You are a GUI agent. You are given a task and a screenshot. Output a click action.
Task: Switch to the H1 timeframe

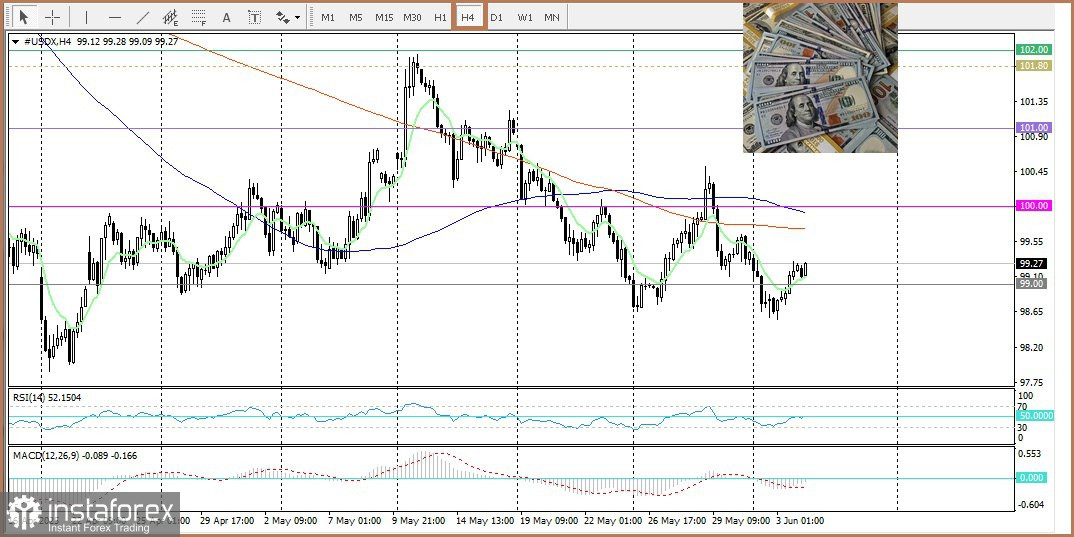(x=440, y=17)
